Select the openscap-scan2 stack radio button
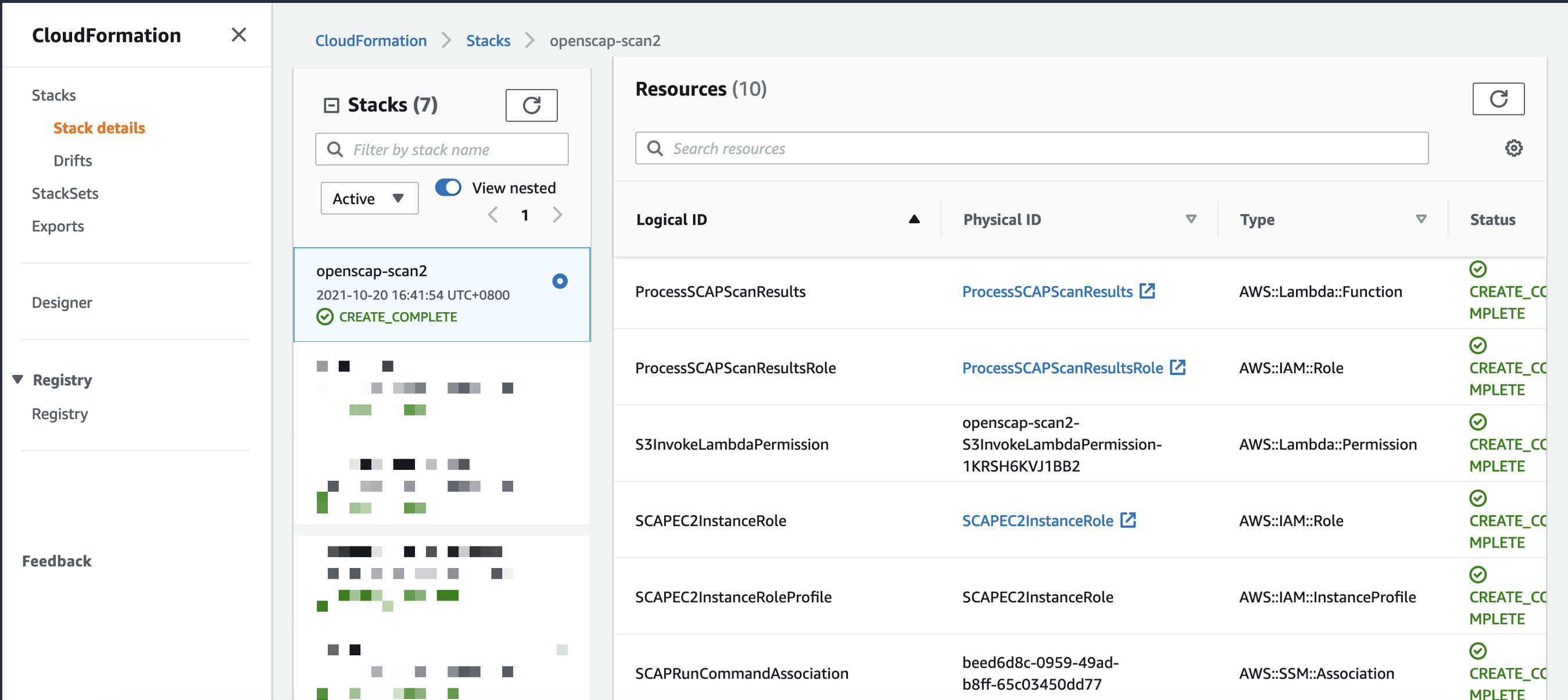The height and width of the screenshot is (700, 1568). (x=560, y=281)
